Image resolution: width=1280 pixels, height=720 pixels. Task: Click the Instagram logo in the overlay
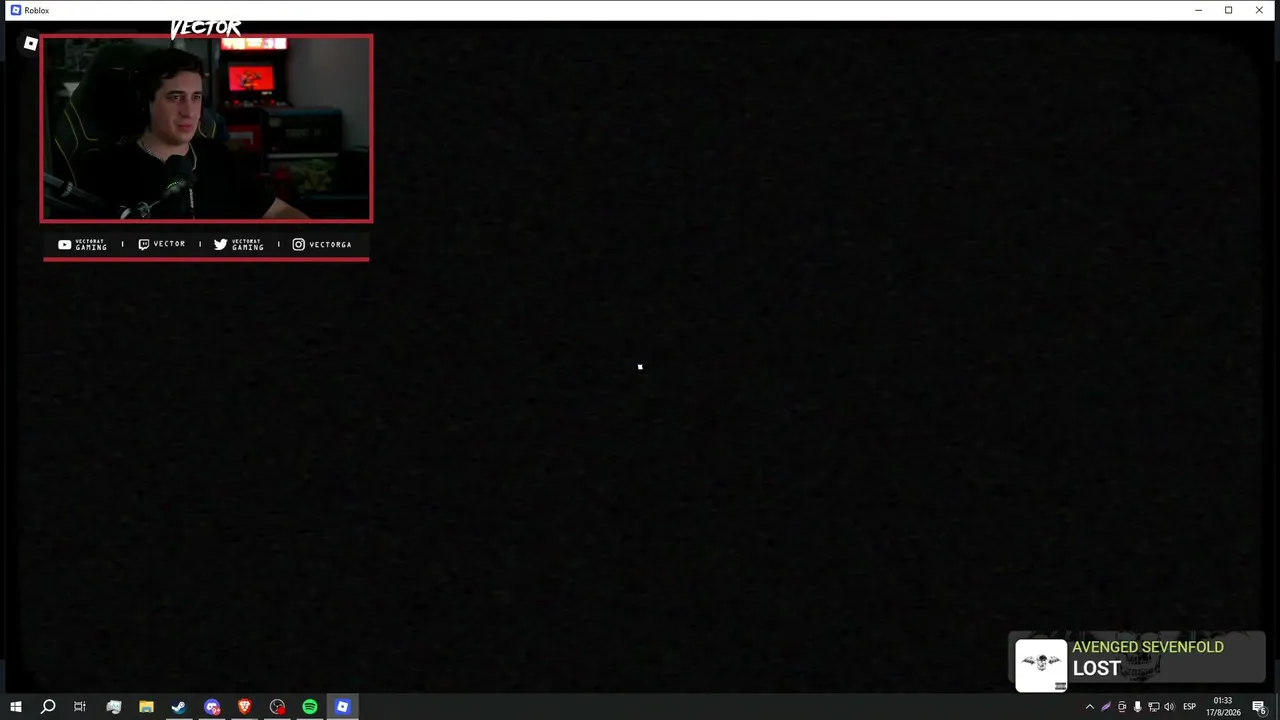[298, 244]
